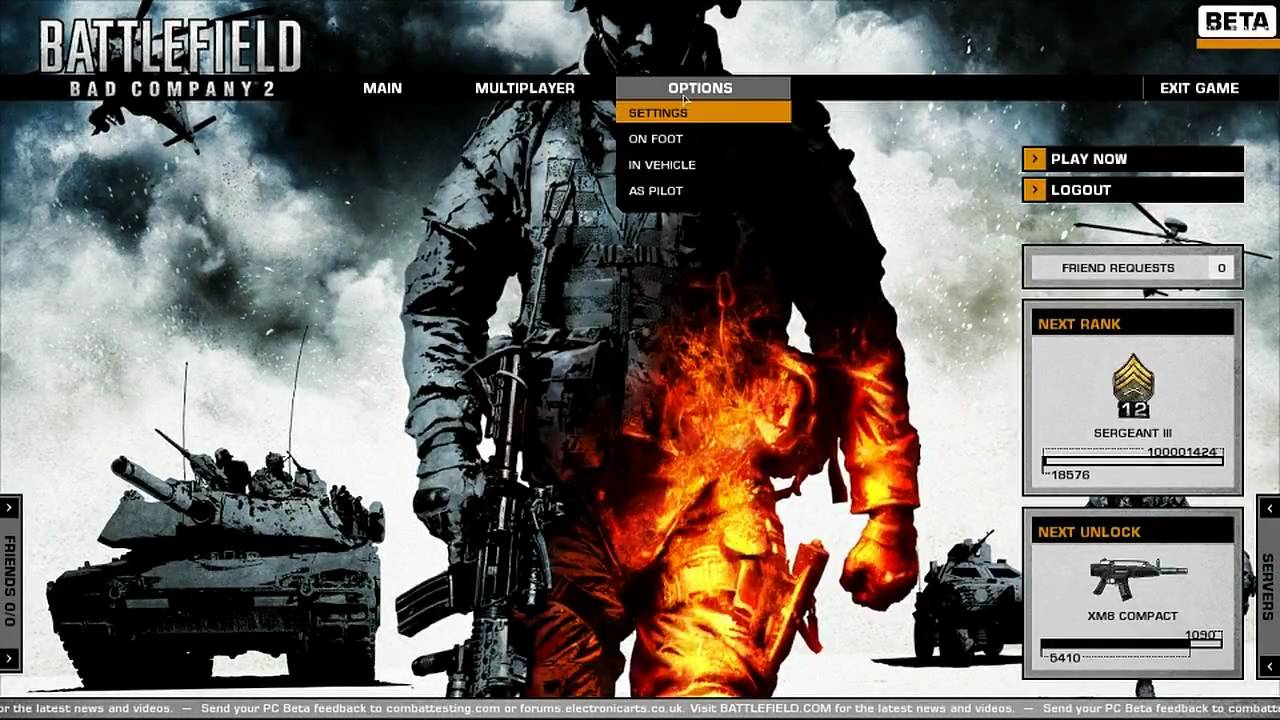Open the MAIN menu
Image resolution: width=1280 pixels, height=720 pixels.
coord(382,88)
